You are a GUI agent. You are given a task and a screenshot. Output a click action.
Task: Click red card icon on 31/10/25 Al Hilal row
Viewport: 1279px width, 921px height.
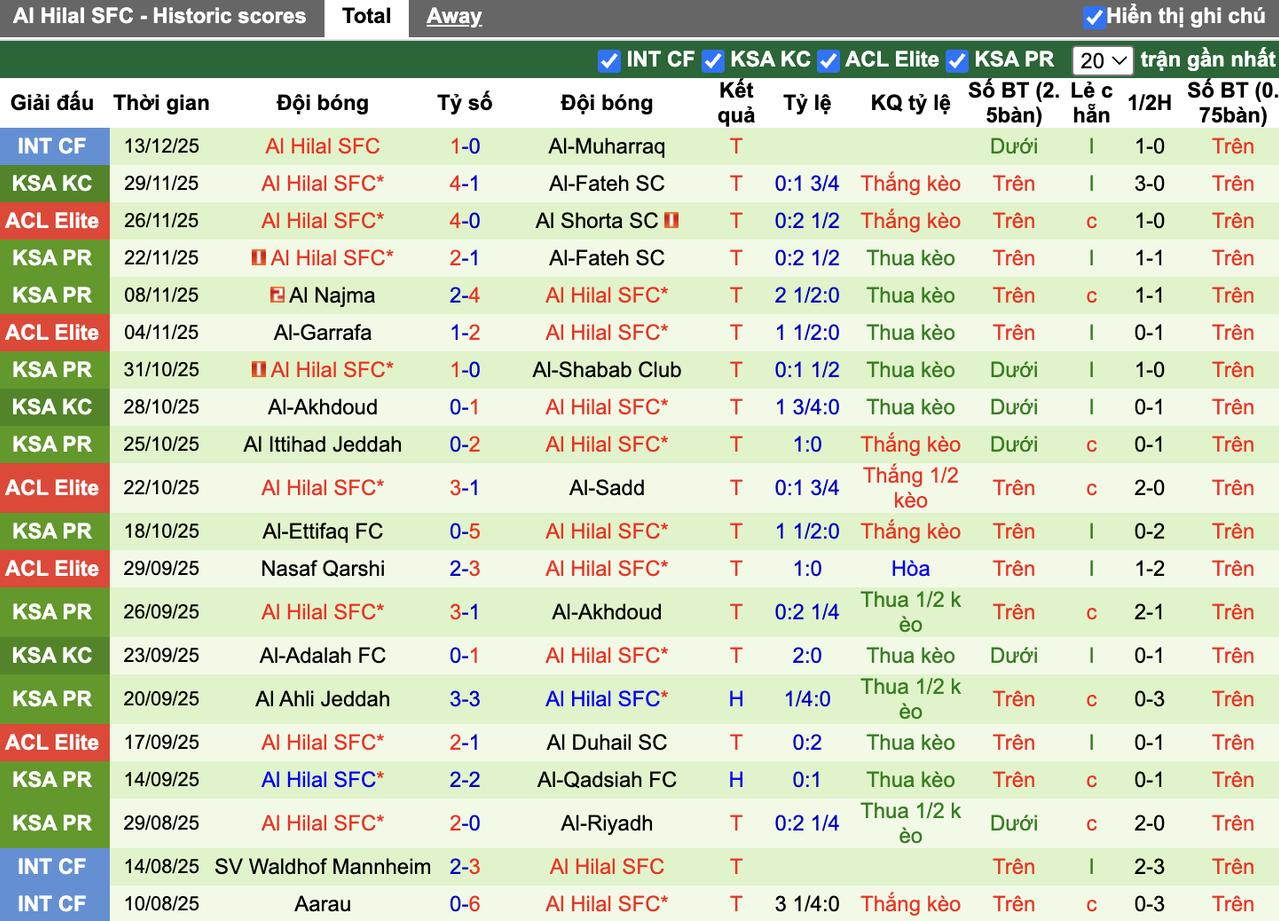click(259, 370)
